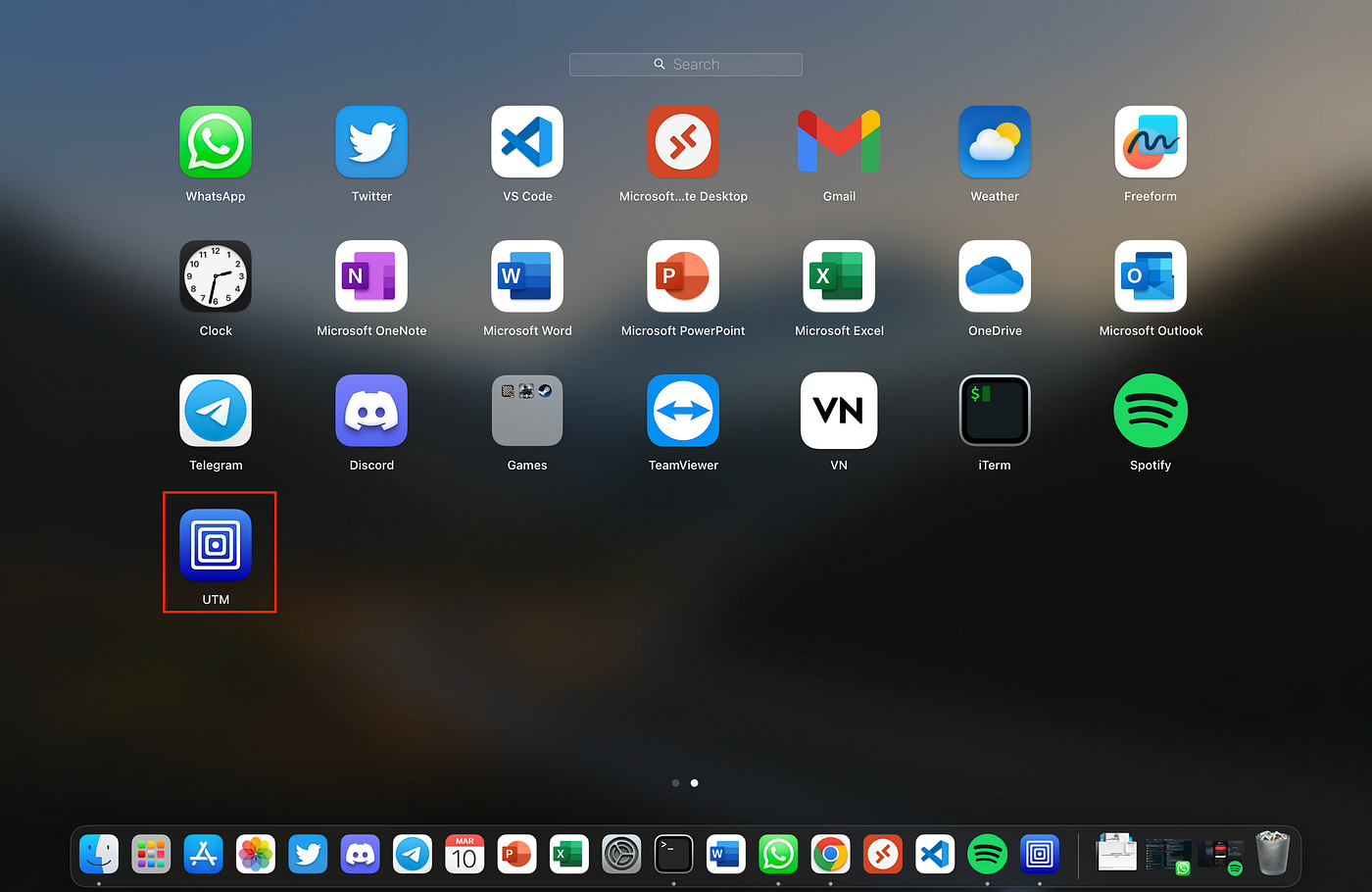Open the Clock app
The width and height of the screenshot is (1372, 892).
click(x=216, y=276)
